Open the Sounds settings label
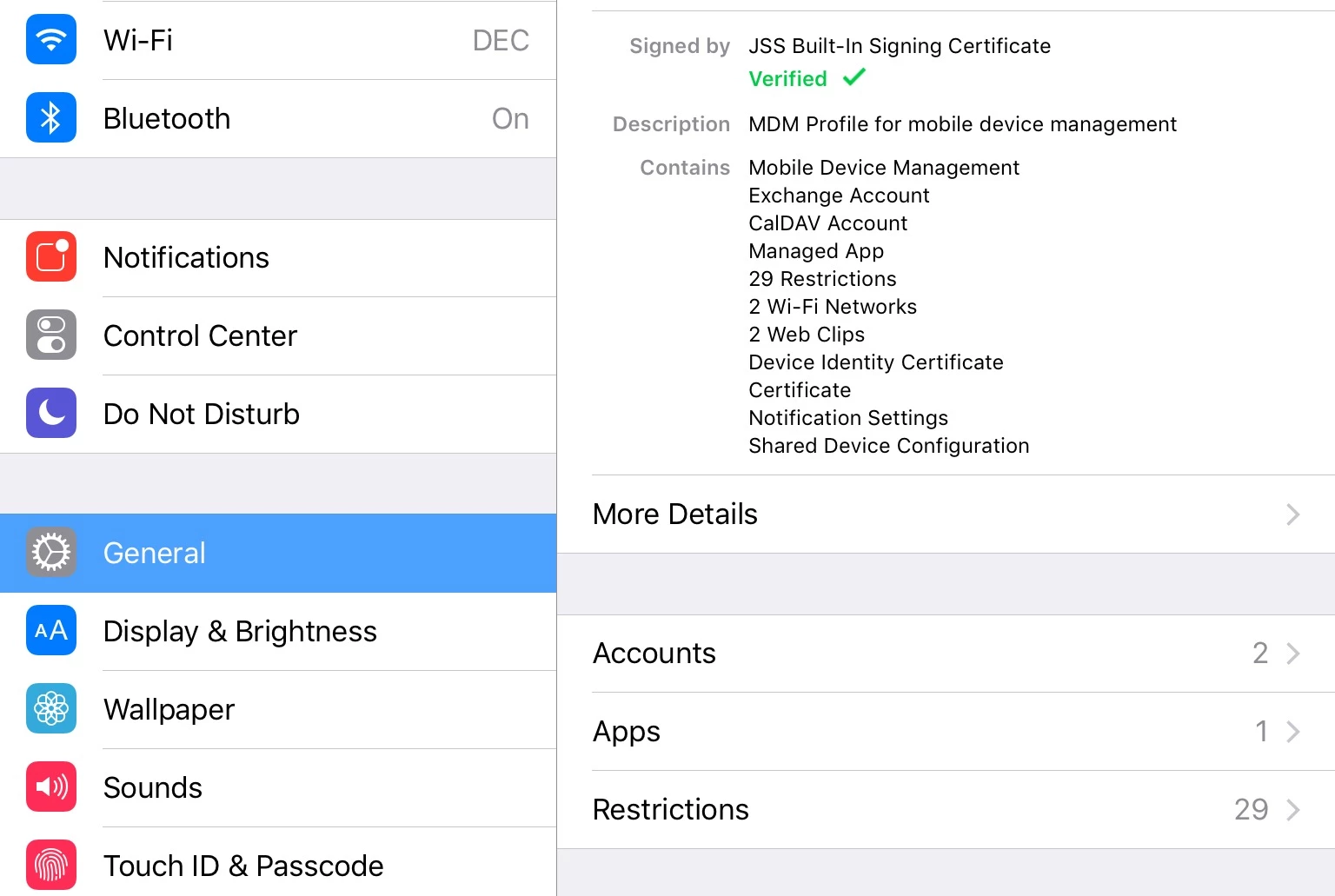Viewport: 1335px width, 896px height. (153, 788)
